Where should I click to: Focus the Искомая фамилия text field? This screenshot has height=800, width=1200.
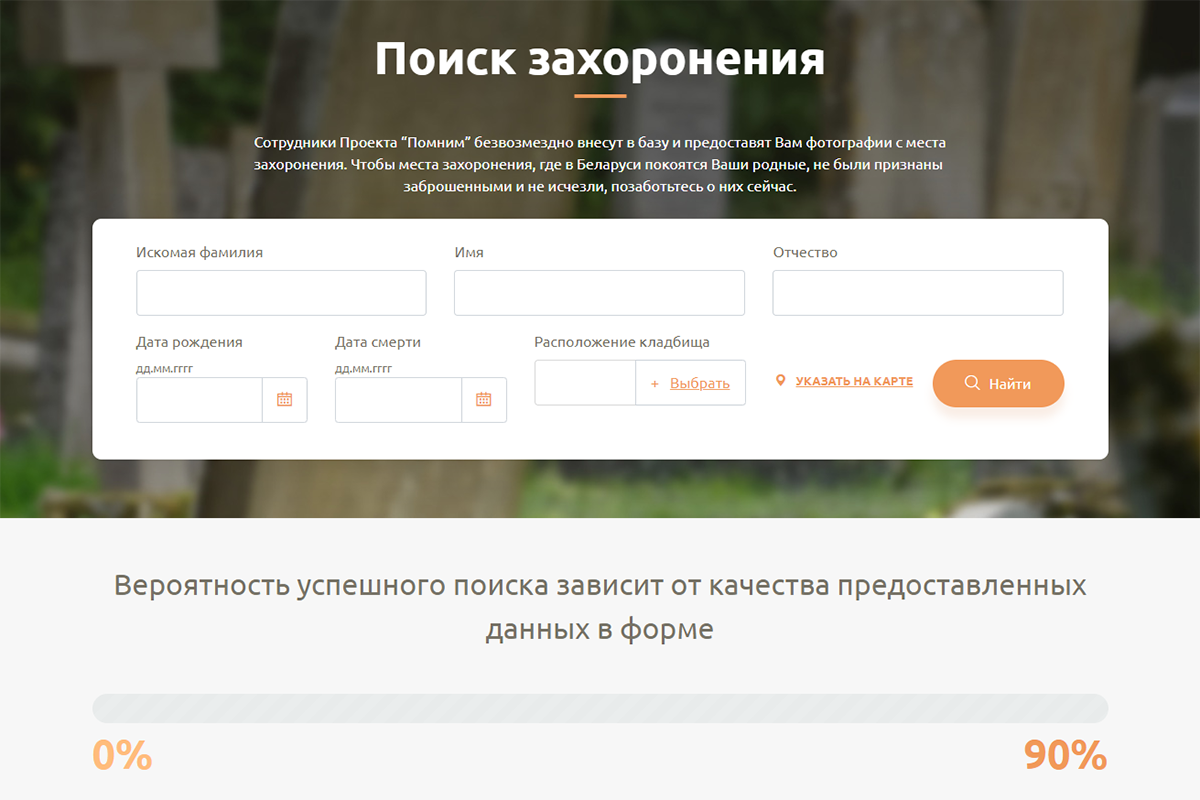[x=281, y=293]
